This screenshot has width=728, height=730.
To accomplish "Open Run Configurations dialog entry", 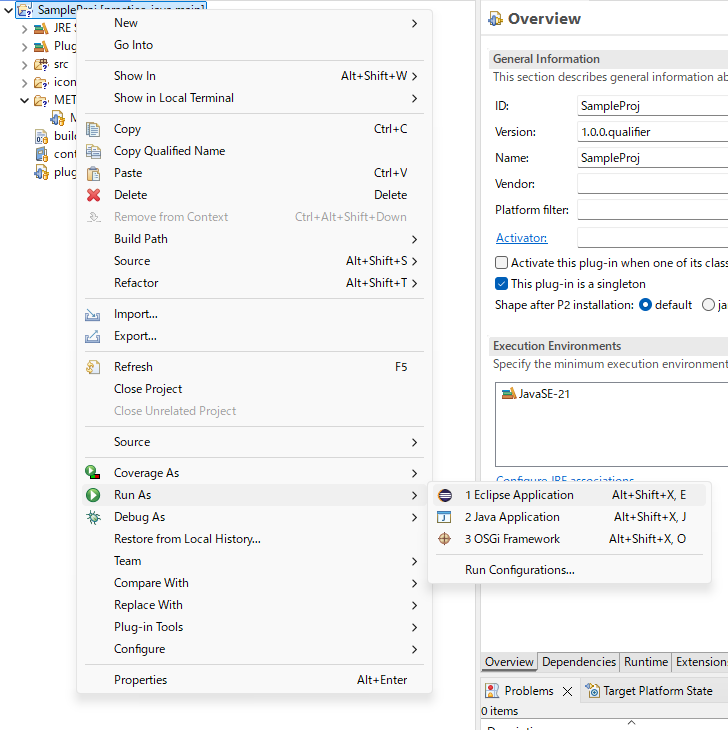I will (x=569, y=570).
